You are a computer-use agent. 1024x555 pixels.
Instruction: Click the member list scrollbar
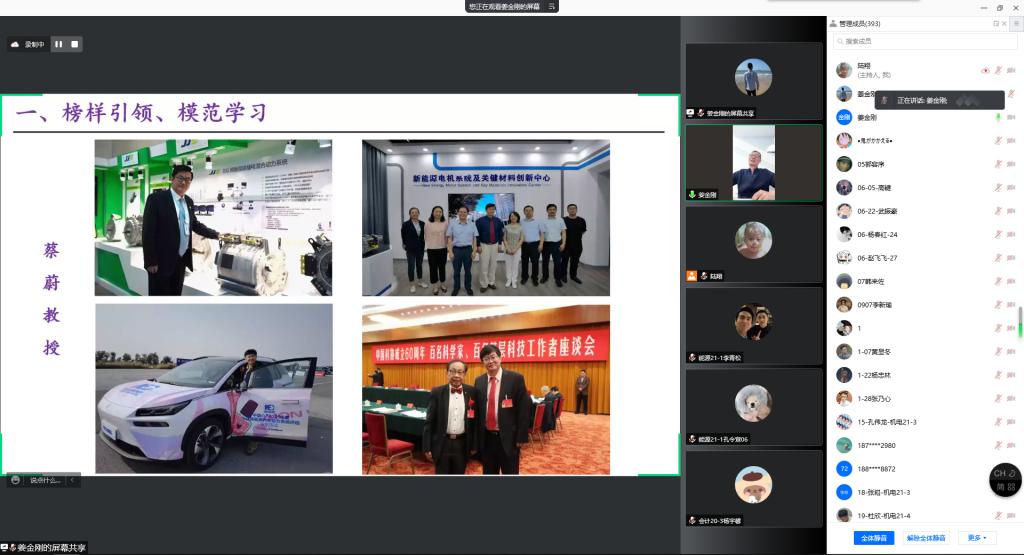tap(1020, 322)
